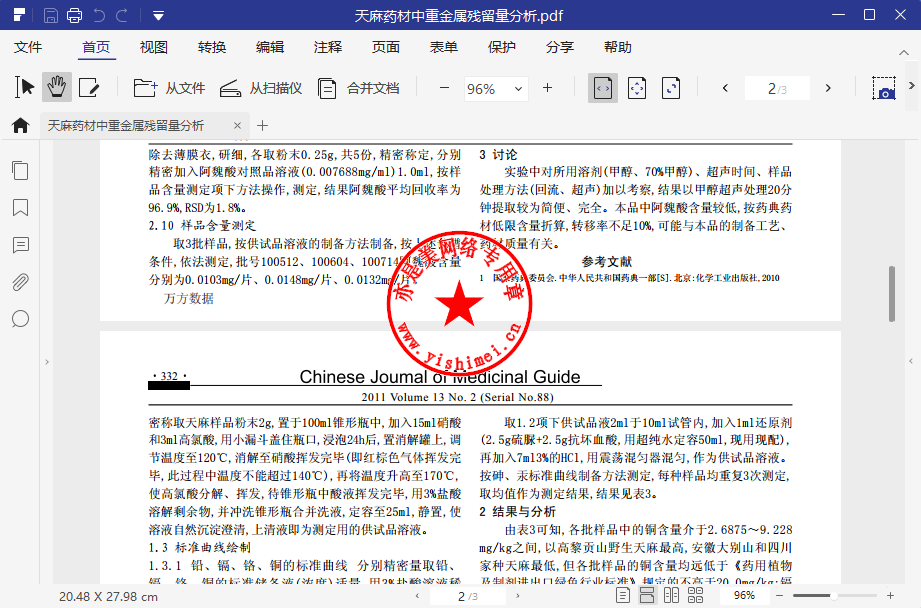Open the quick access customize dropdown
This screenshot has width=921, height=608.
(158, 16)
